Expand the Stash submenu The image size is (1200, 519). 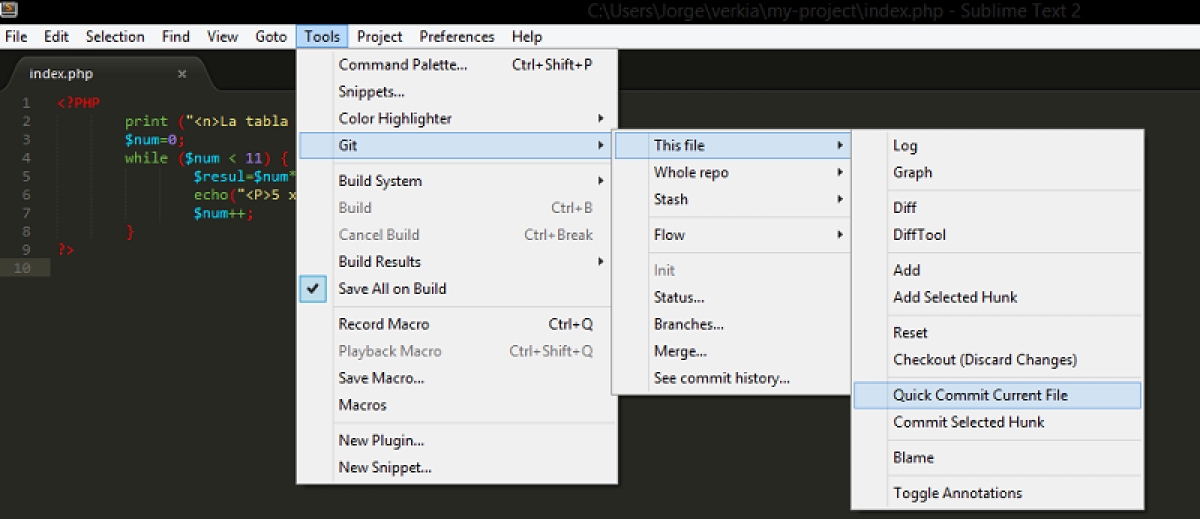point(732,199)
